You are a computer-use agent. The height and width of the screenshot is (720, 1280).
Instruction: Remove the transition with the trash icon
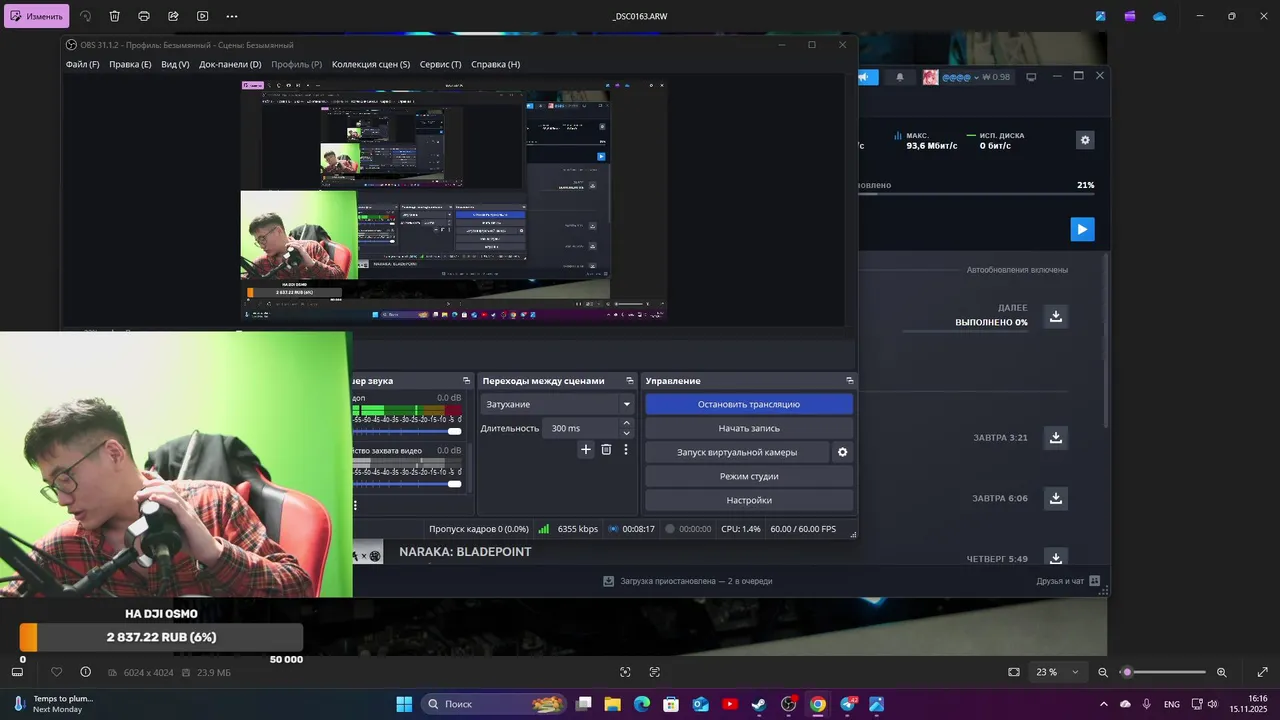(x=606, y=450)
